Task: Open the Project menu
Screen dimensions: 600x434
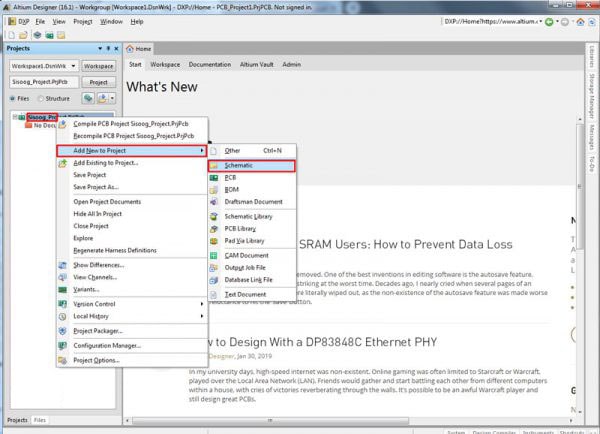Action: tap(83, 21)
